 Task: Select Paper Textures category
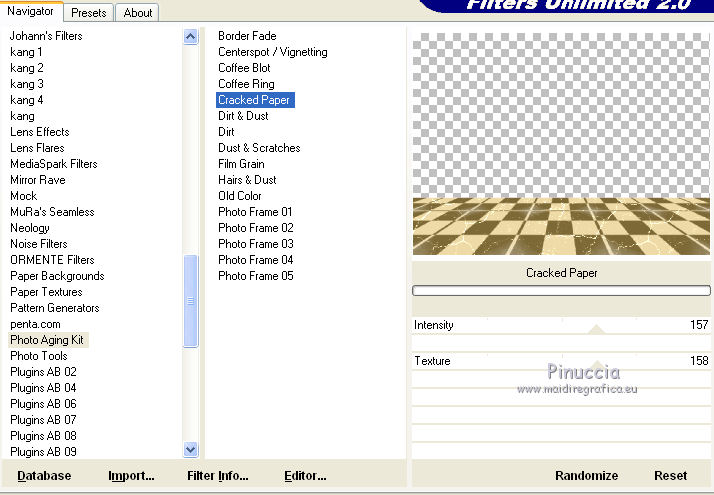tap(46, 292)
